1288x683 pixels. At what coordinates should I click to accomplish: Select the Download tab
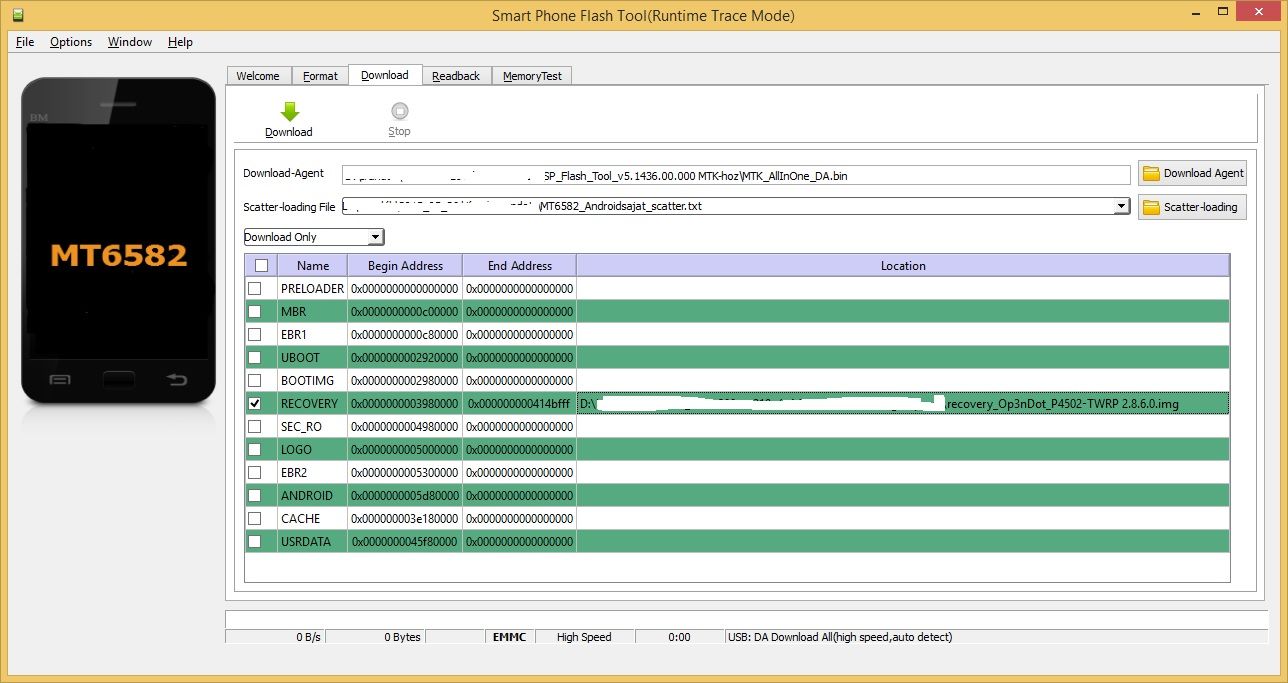tap(385, 75)
